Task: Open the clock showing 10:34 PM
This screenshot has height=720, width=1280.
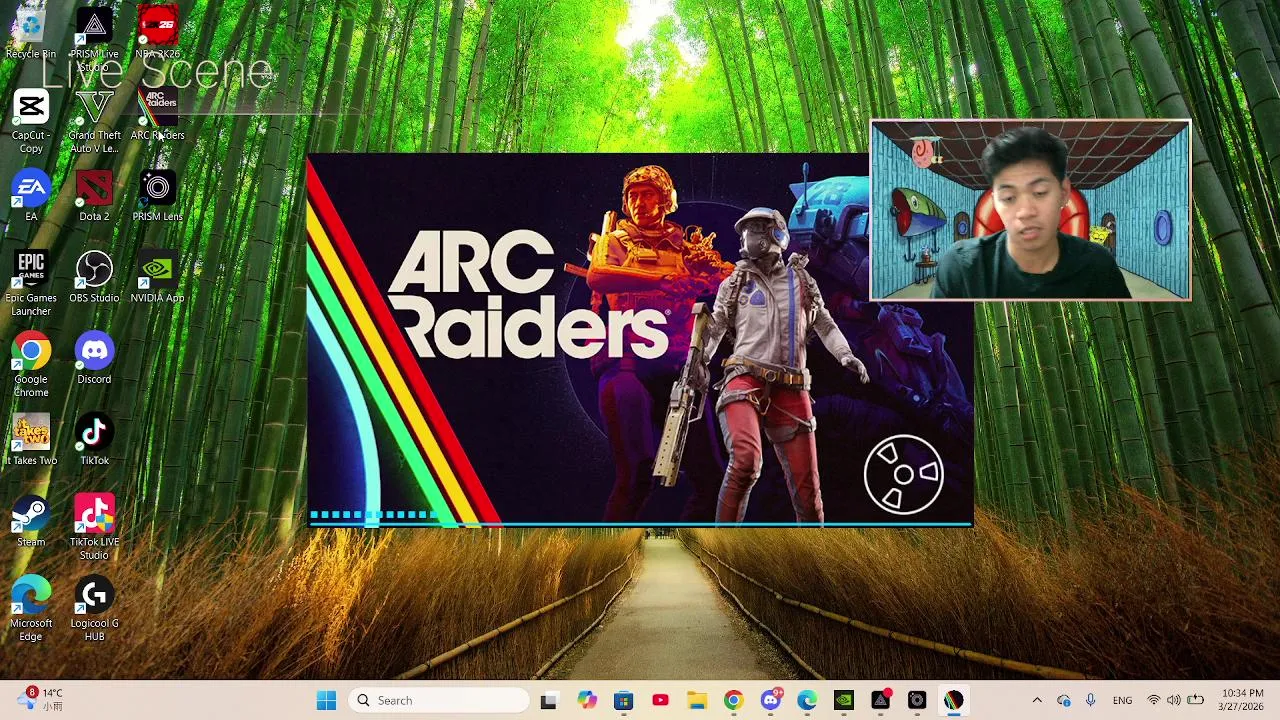Action: tap(1241, 700)
